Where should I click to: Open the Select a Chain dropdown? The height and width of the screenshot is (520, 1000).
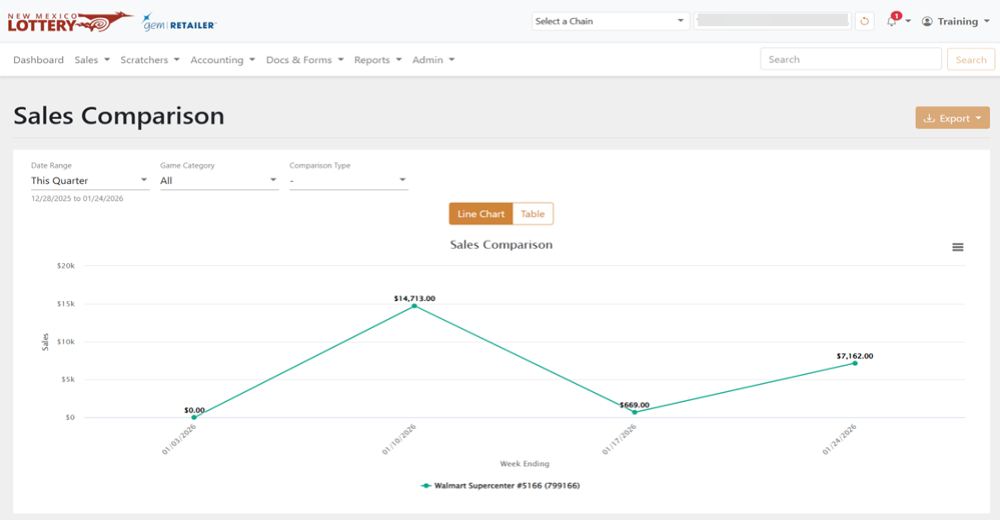pyautogui.click(x=610, y=21)
